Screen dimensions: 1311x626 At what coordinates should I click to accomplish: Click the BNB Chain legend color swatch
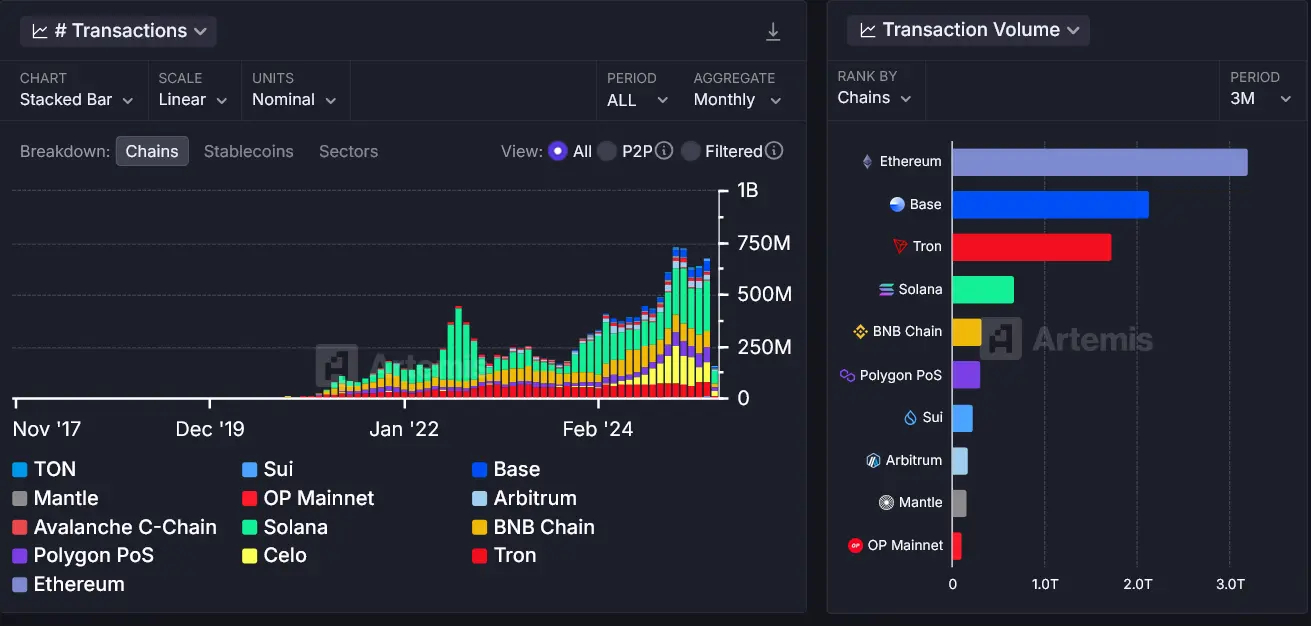tap(479, 527)
